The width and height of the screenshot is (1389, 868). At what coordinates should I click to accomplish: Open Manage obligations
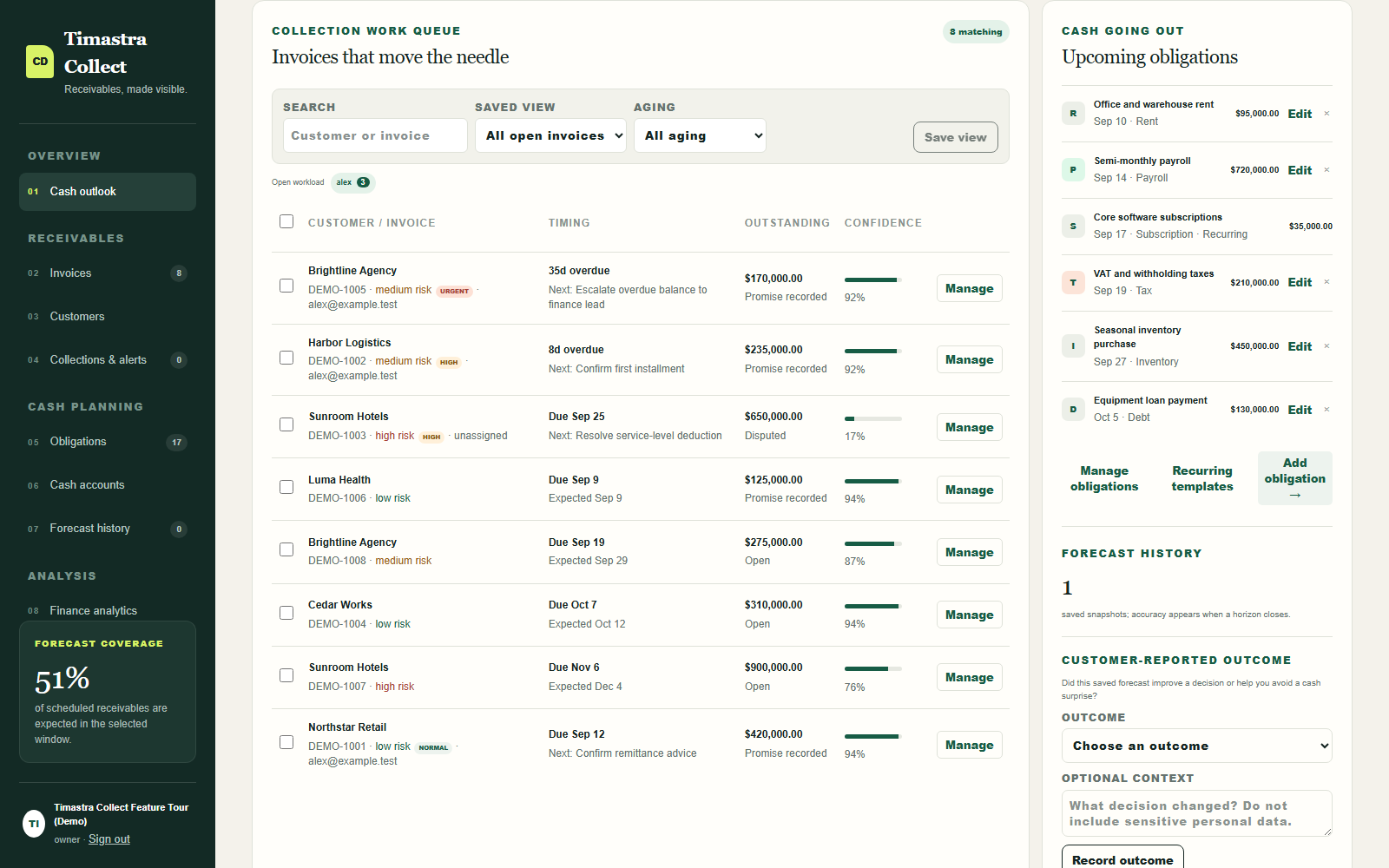point(1104,478)
